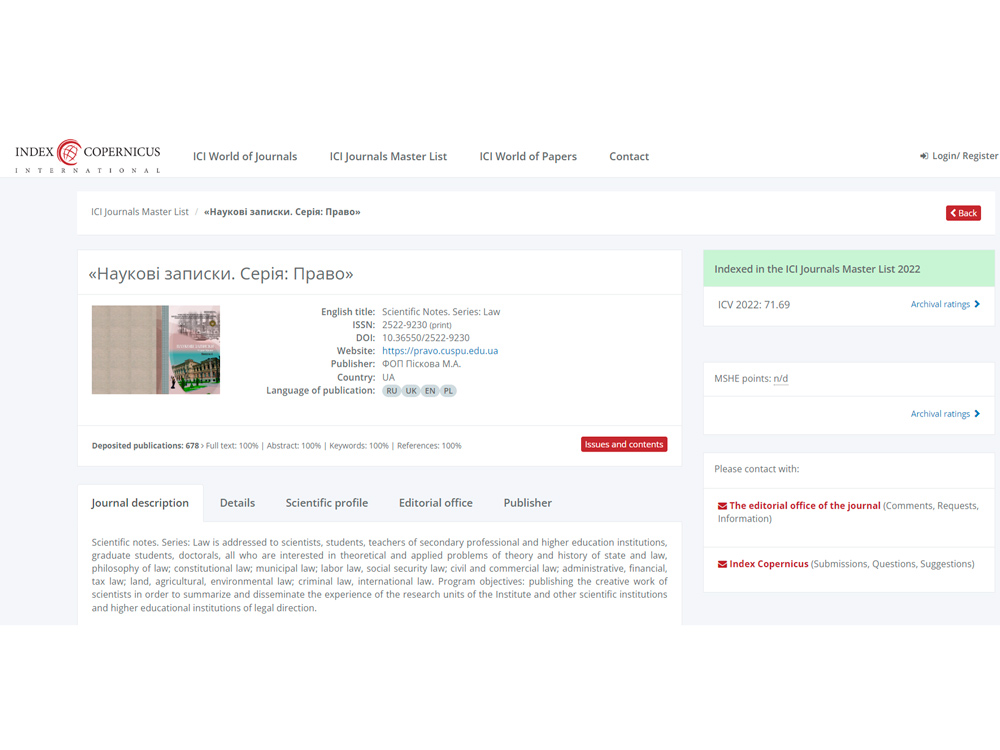The height and width of the screenshot is (750, 1000).
Task: Open the Contact page
Action: pos(629,156)
